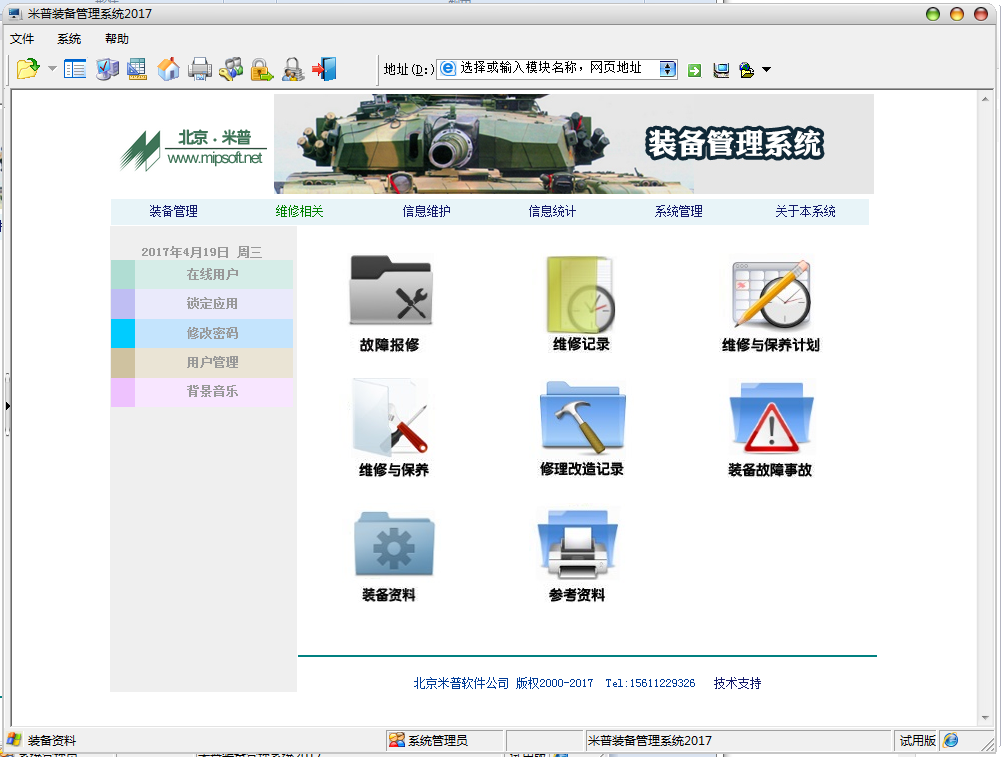Expand the arrow next to globe folder icon
This screenshot has height=757, width=1001.
[767, 70]
